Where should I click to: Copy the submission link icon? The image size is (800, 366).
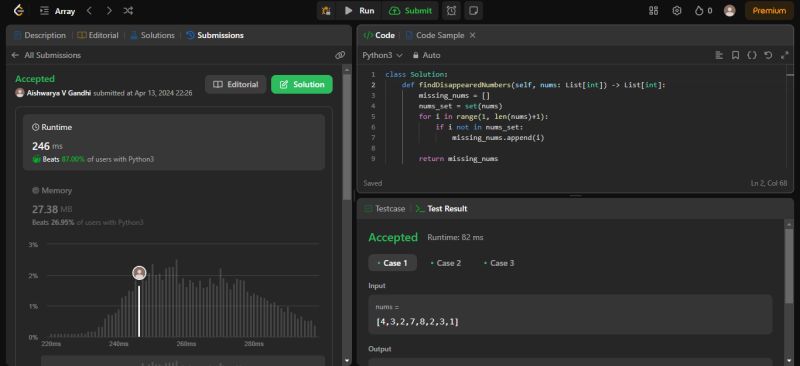click(340, 55)
